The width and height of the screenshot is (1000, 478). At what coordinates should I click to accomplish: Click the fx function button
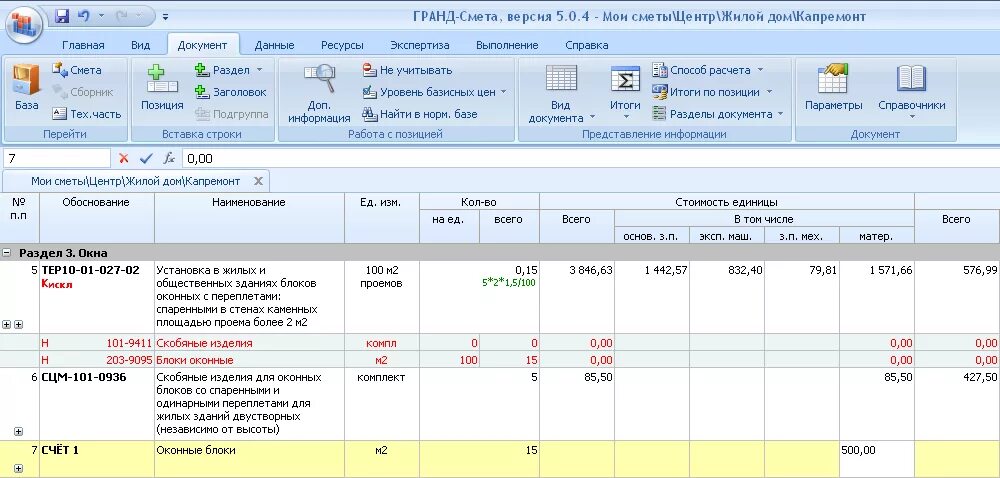tap(169, 158)
